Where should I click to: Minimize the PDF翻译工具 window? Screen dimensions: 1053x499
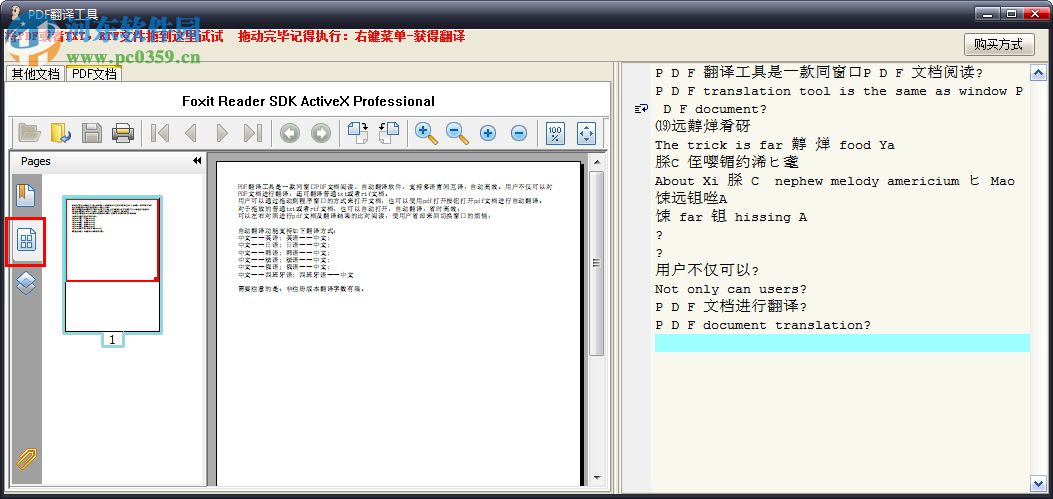(x=989, y=13)
